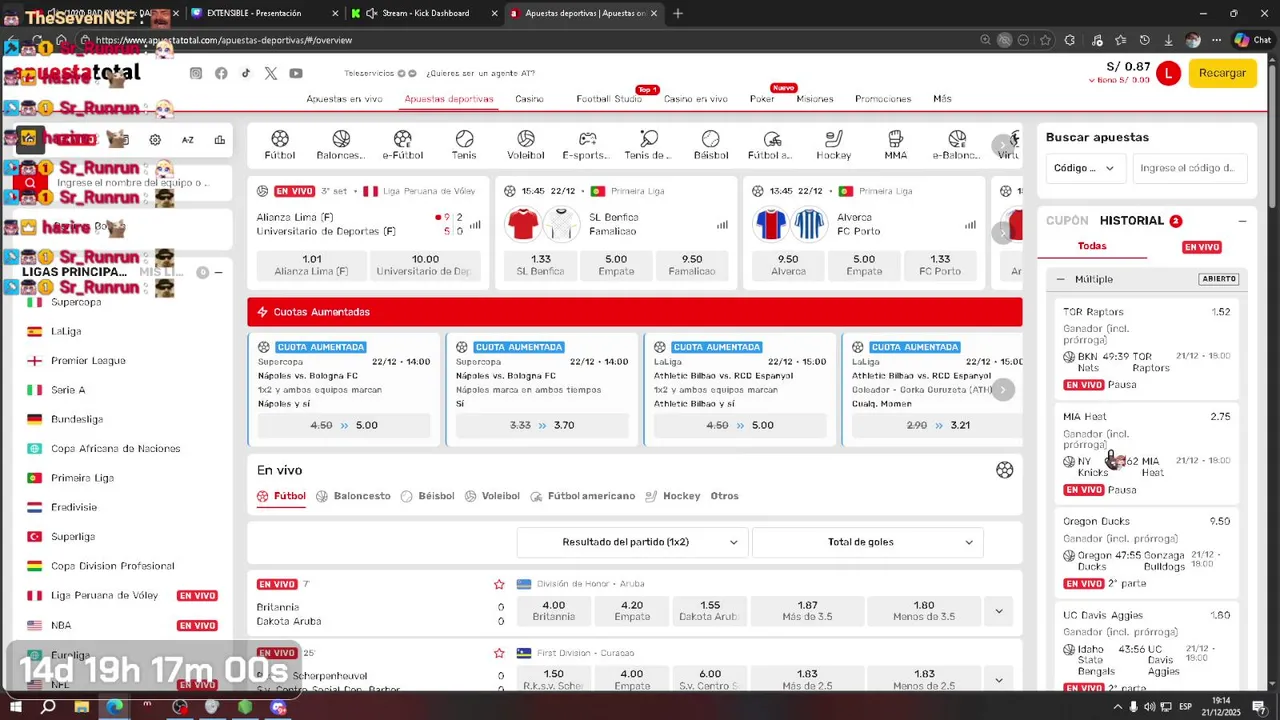1280x720 pixels.
Task: Click the bet code input field
Action: 1189,168
